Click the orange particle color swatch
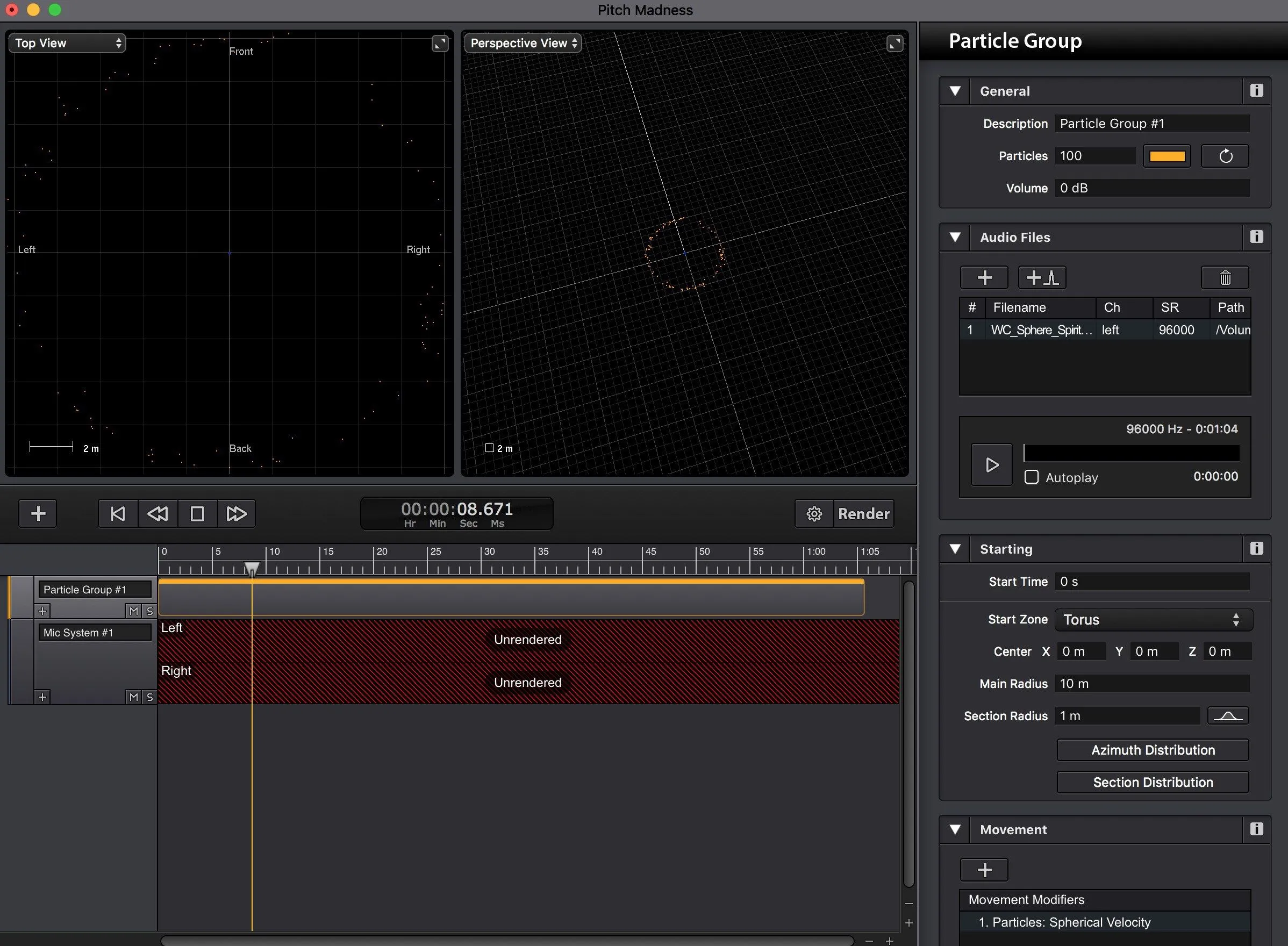This screenshot has height=946, width=1288. [x=1166, y=156]
